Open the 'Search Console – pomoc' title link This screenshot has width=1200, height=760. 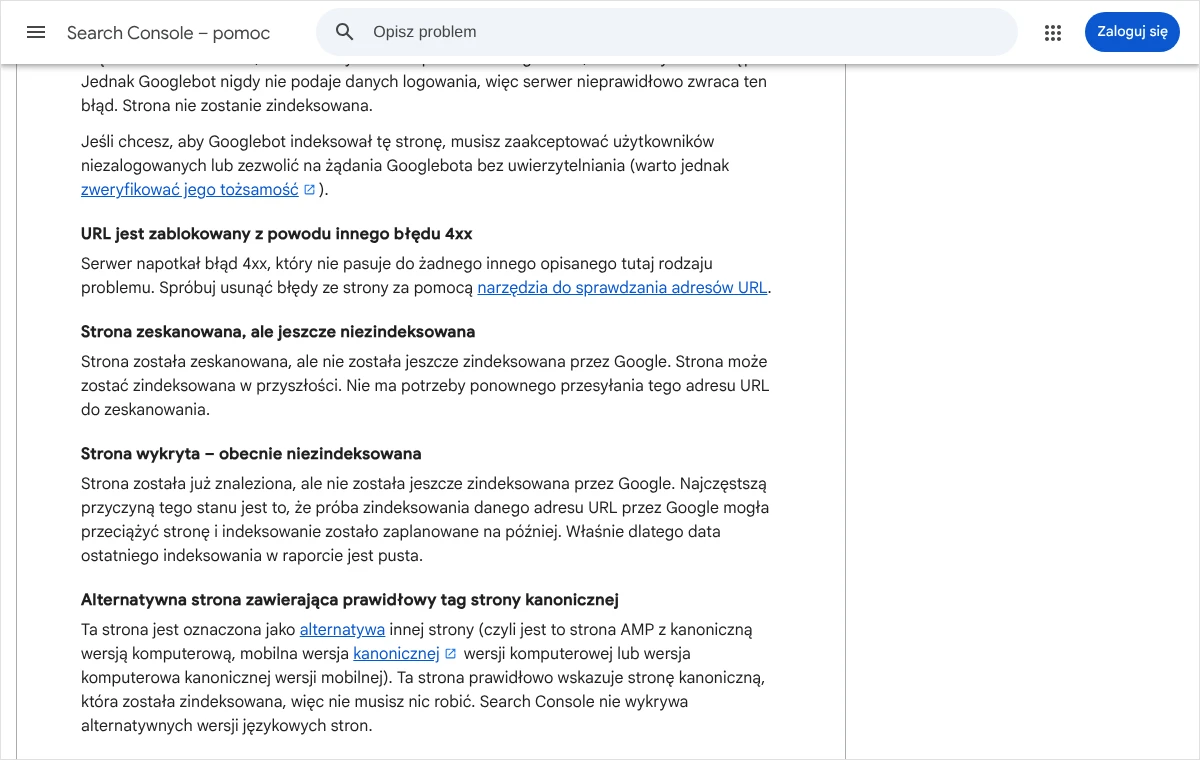(169, 33)
